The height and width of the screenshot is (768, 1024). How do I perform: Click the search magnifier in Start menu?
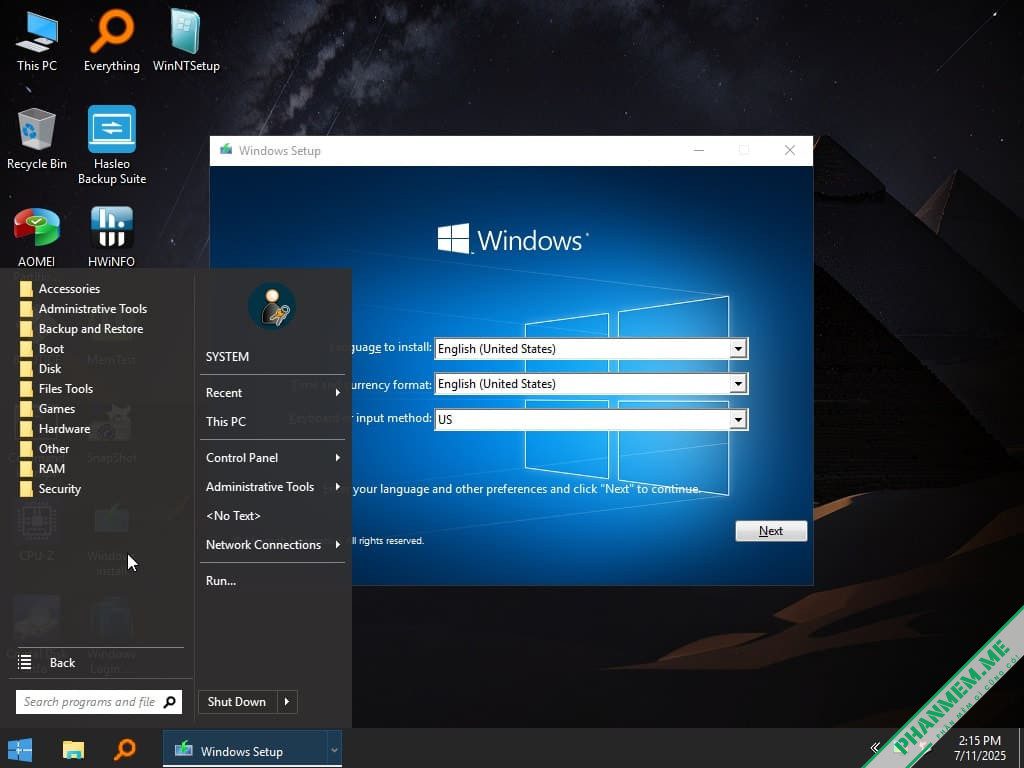(x=170, y=702)
